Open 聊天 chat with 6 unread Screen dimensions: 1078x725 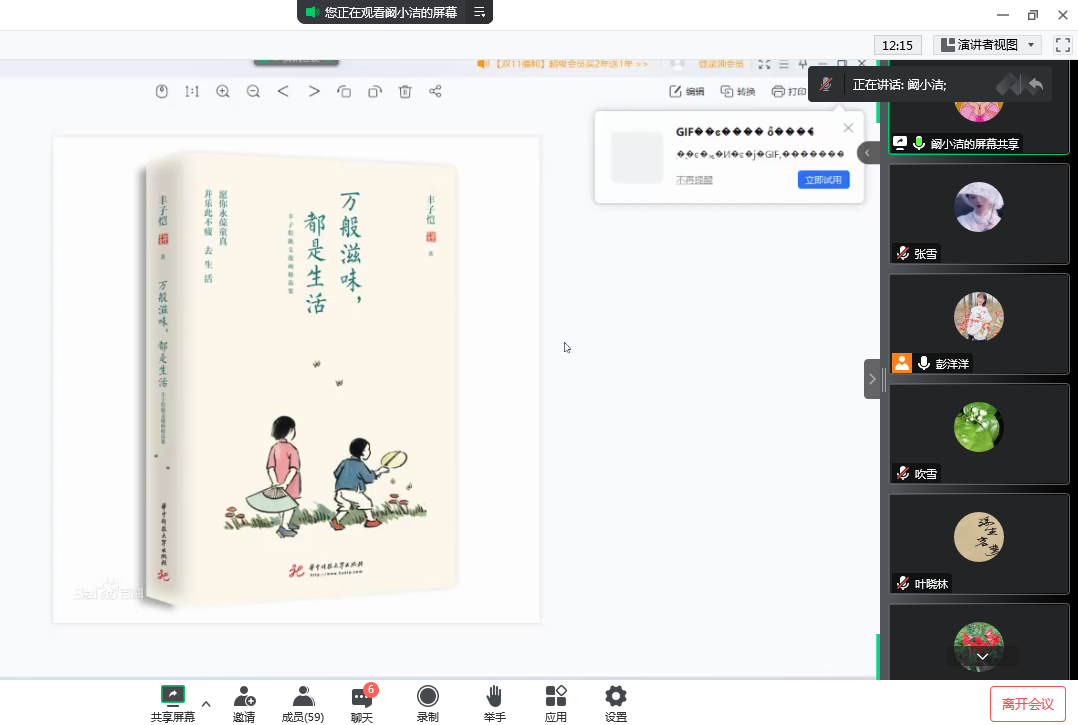click(x=362, y=704)
